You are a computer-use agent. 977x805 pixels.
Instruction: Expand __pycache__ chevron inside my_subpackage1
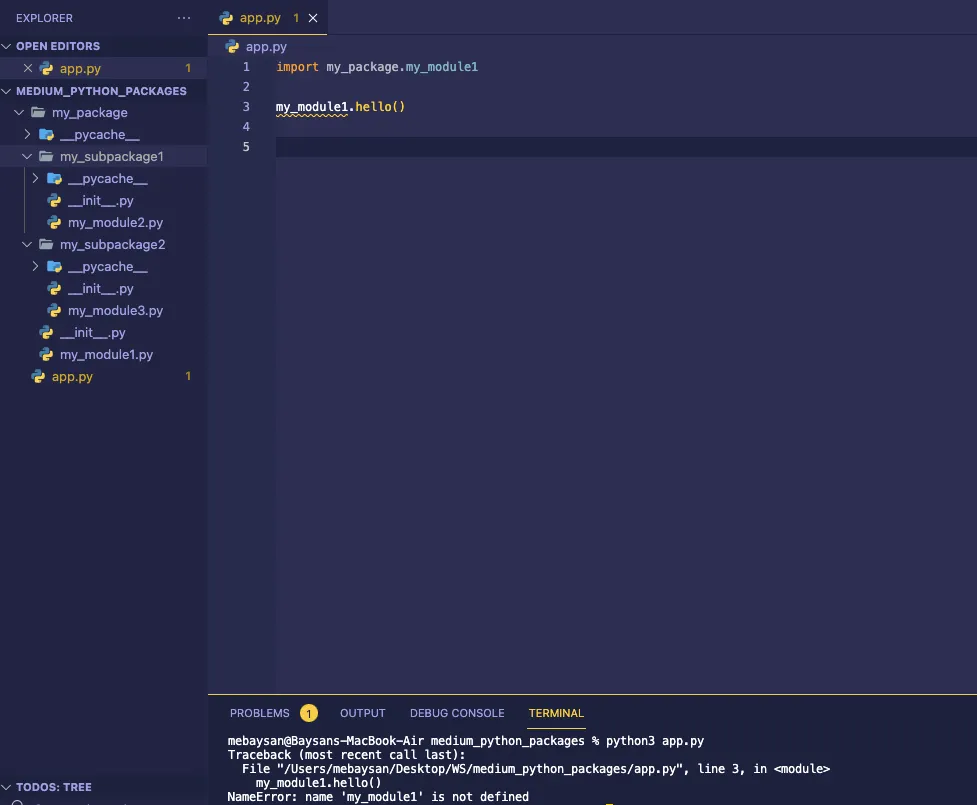pos(36,178)
